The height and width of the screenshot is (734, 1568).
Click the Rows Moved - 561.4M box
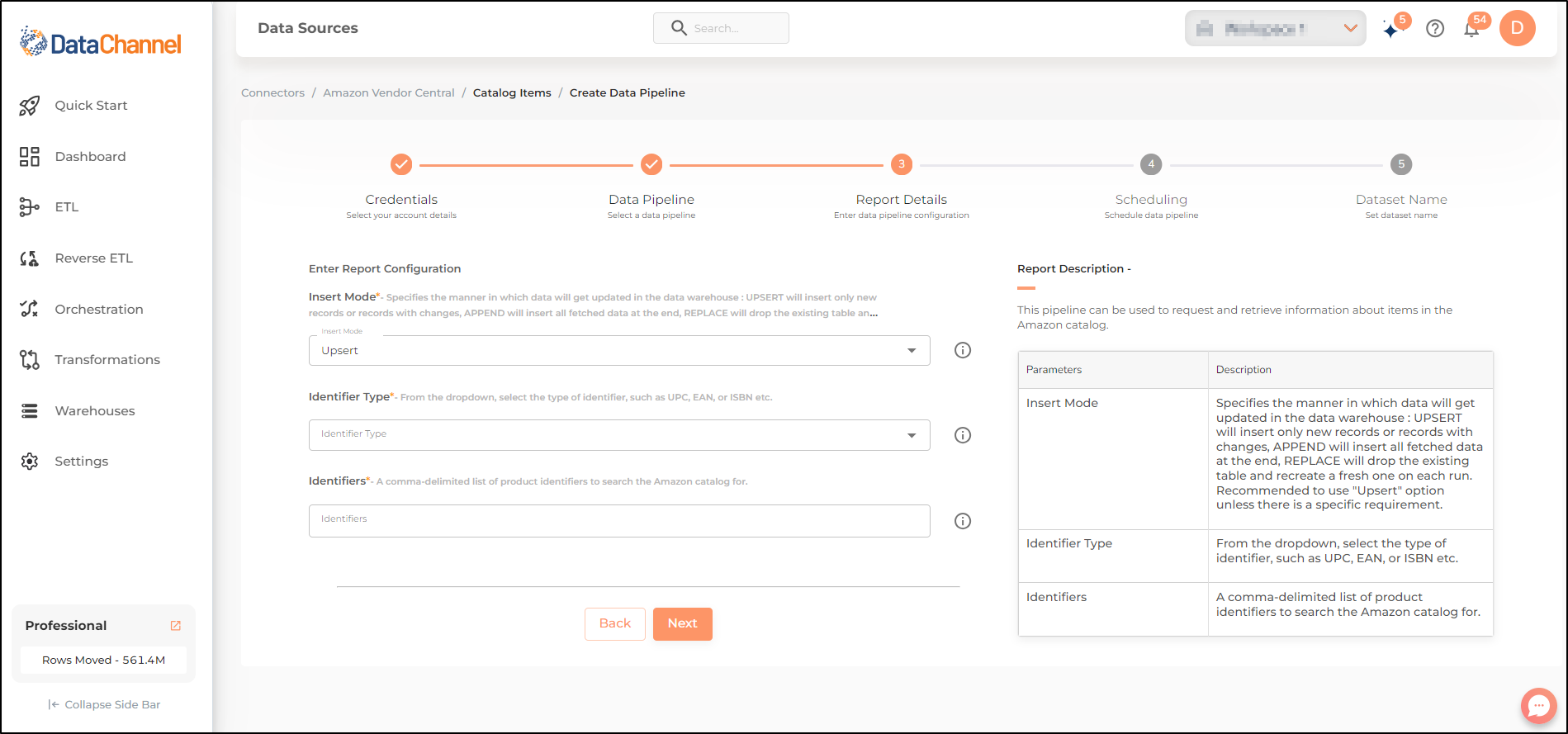click(x=104, y=661)
